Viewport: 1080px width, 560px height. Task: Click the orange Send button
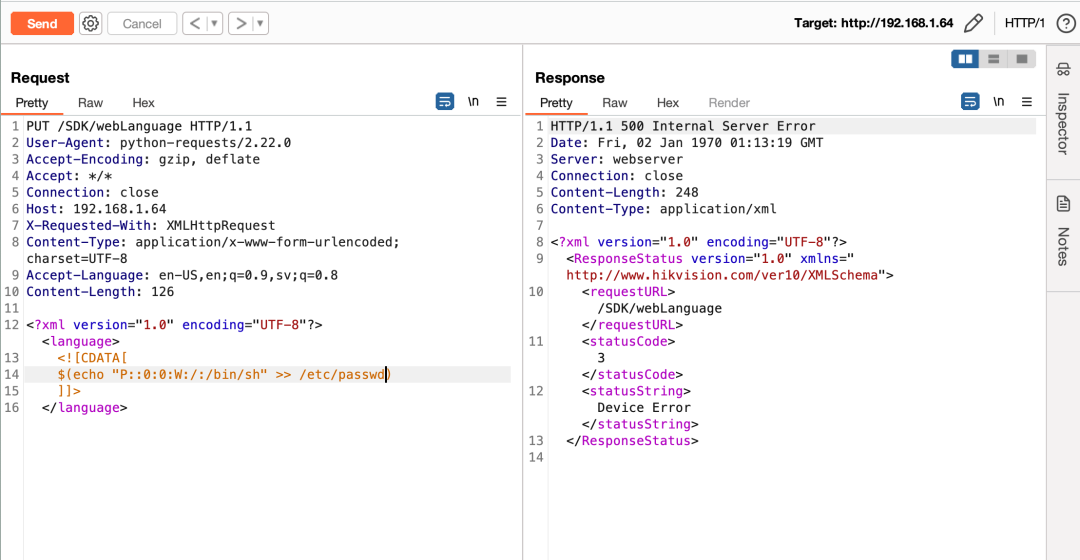[x=42, y=23]
